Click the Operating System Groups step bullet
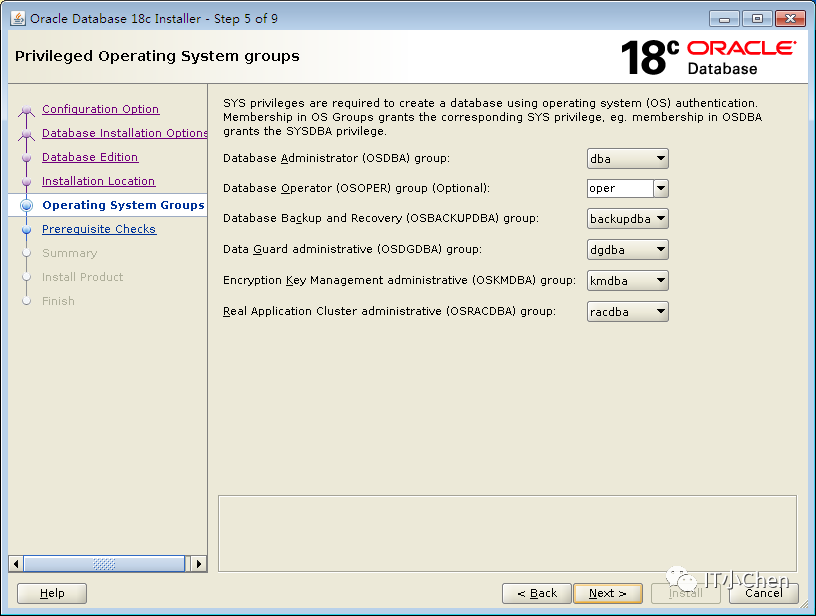This screenshot has width=816, height=616. tap(27, 205)
